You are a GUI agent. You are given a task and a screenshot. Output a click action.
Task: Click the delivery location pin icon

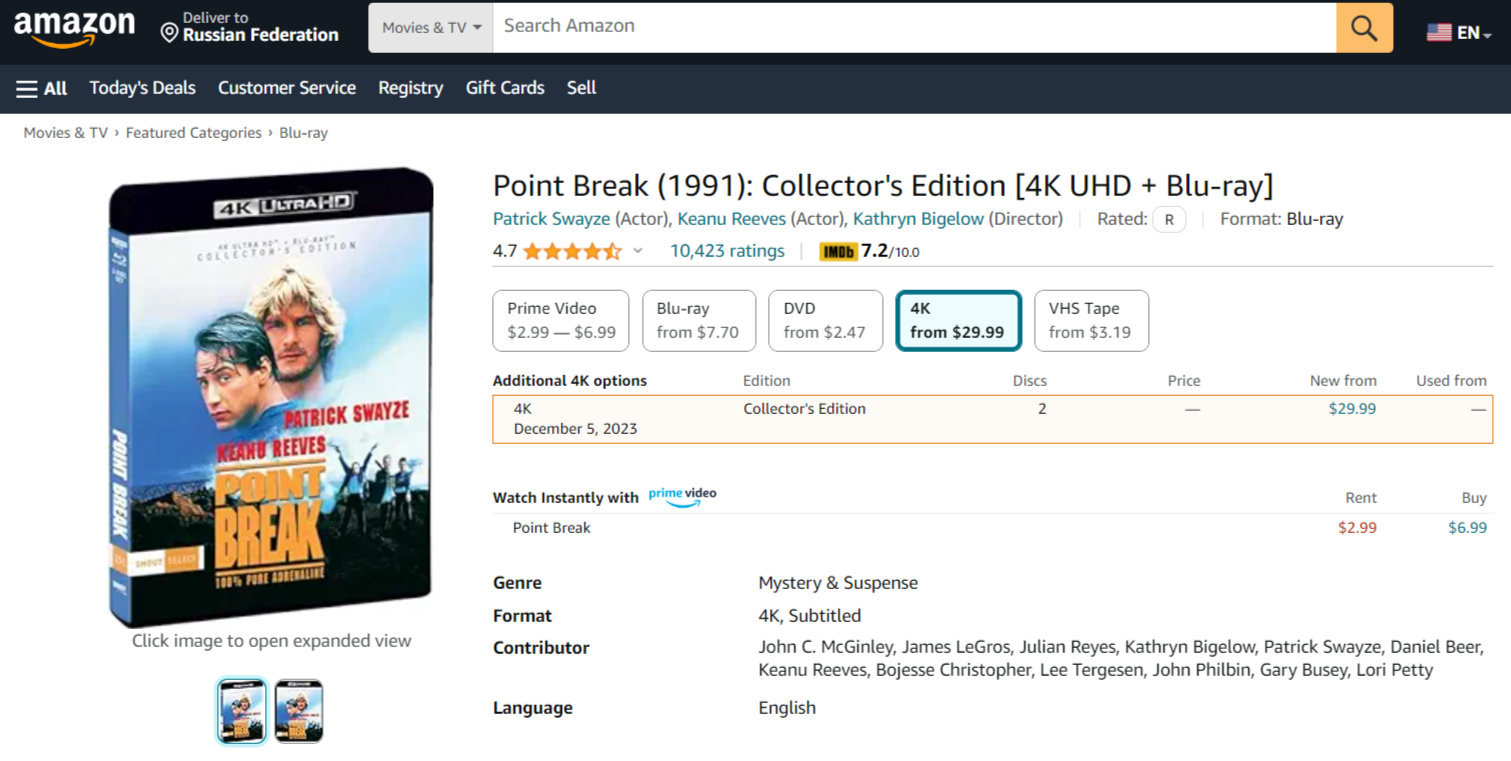tap(170, 33)
